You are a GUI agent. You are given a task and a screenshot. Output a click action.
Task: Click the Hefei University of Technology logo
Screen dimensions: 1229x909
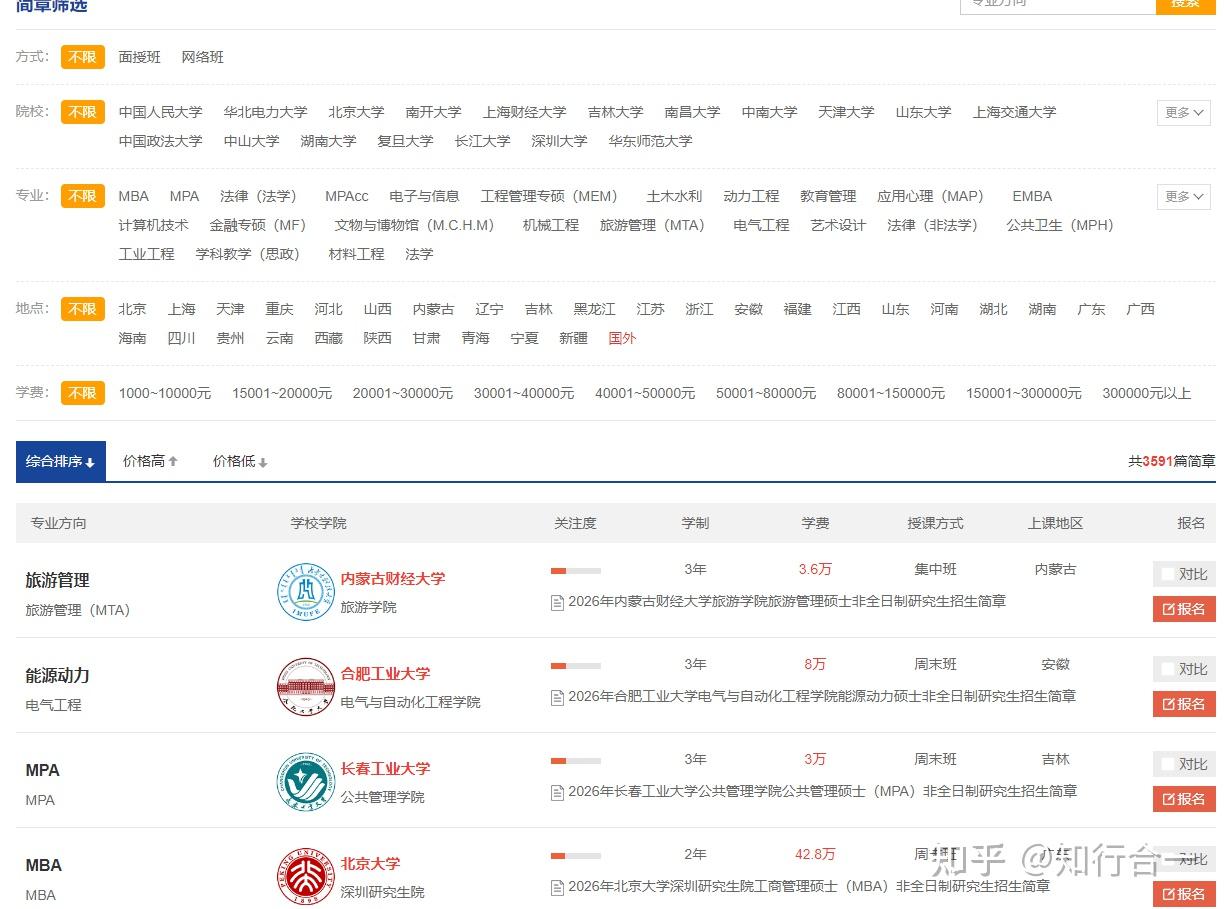point(305,686)
